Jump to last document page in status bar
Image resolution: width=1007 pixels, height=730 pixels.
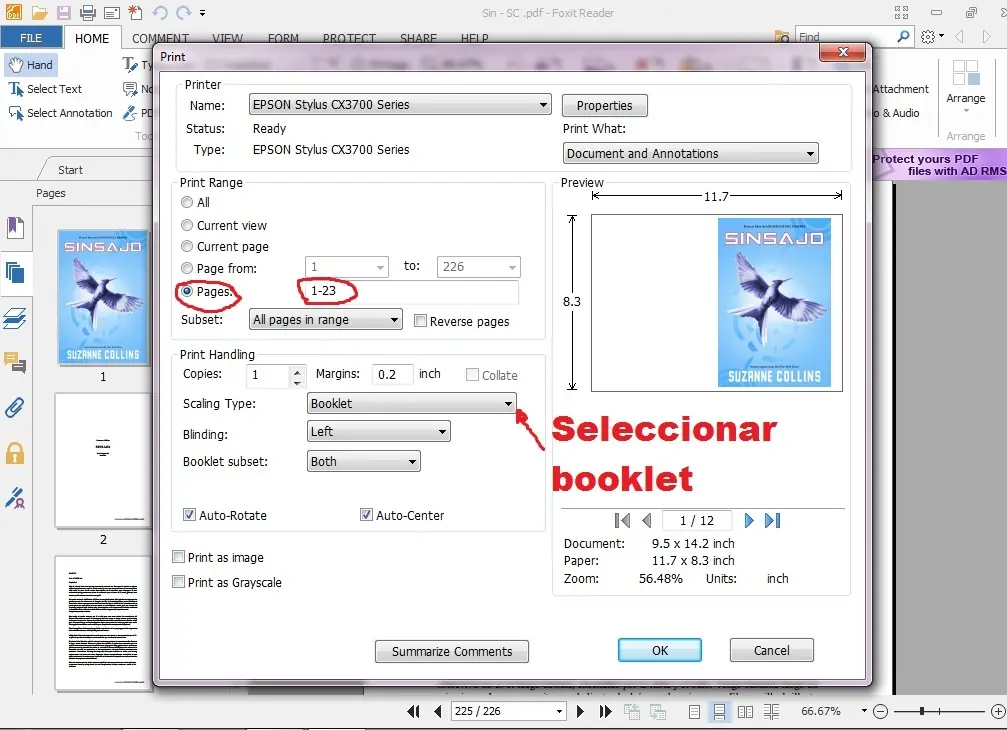point(605,711)
